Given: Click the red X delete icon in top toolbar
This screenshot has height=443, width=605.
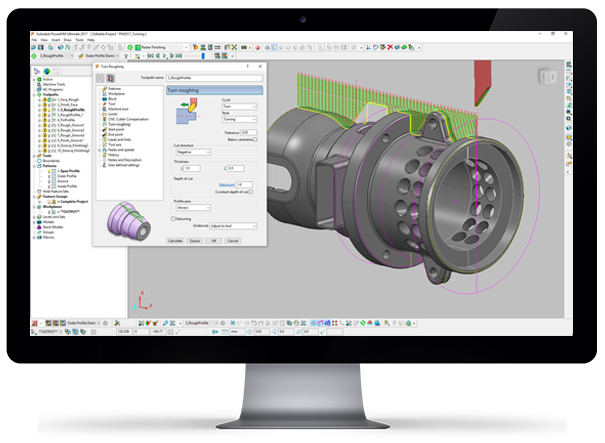Looking at the screenshot, I should tap(390, 47).
